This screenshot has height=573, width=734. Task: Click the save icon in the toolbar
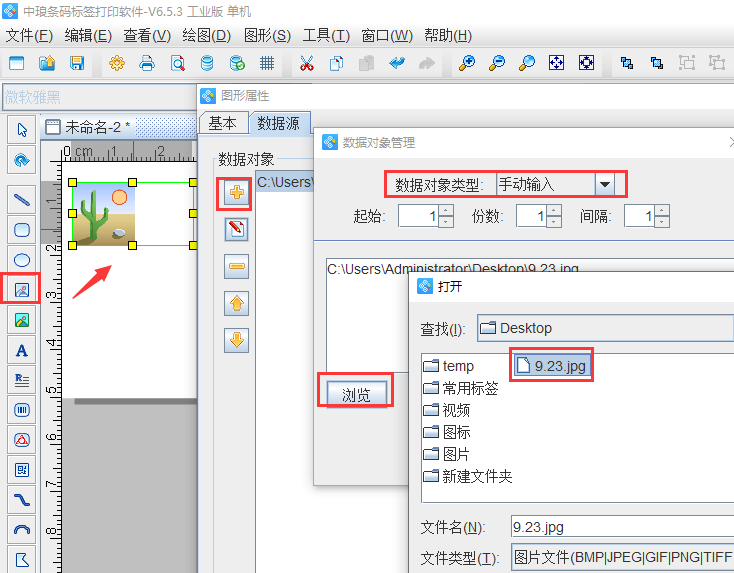pos(77,63)
